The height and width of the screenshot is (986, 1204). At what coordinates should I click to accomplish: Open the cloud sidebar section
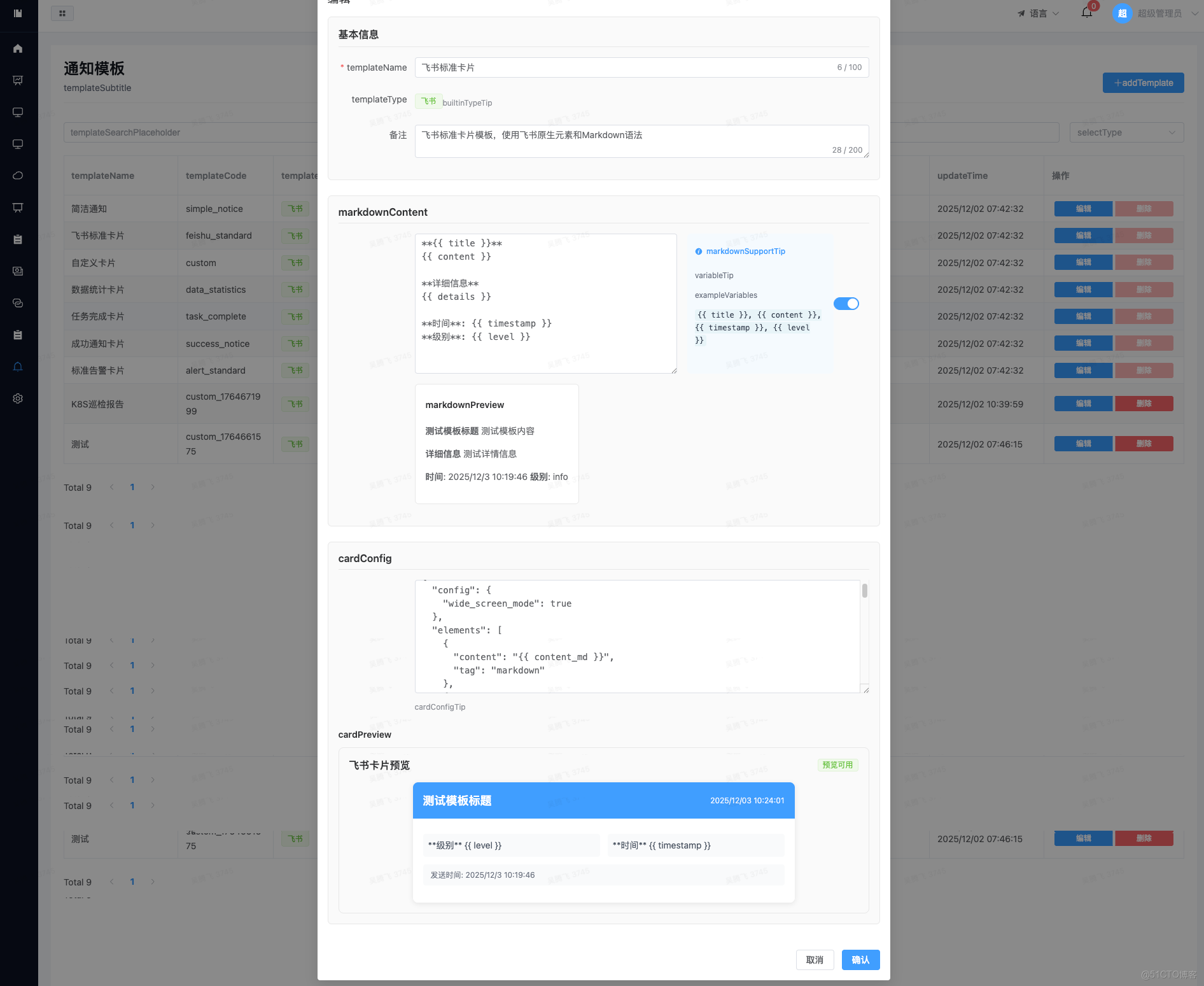pyautogui.click(x=18, y=176)
